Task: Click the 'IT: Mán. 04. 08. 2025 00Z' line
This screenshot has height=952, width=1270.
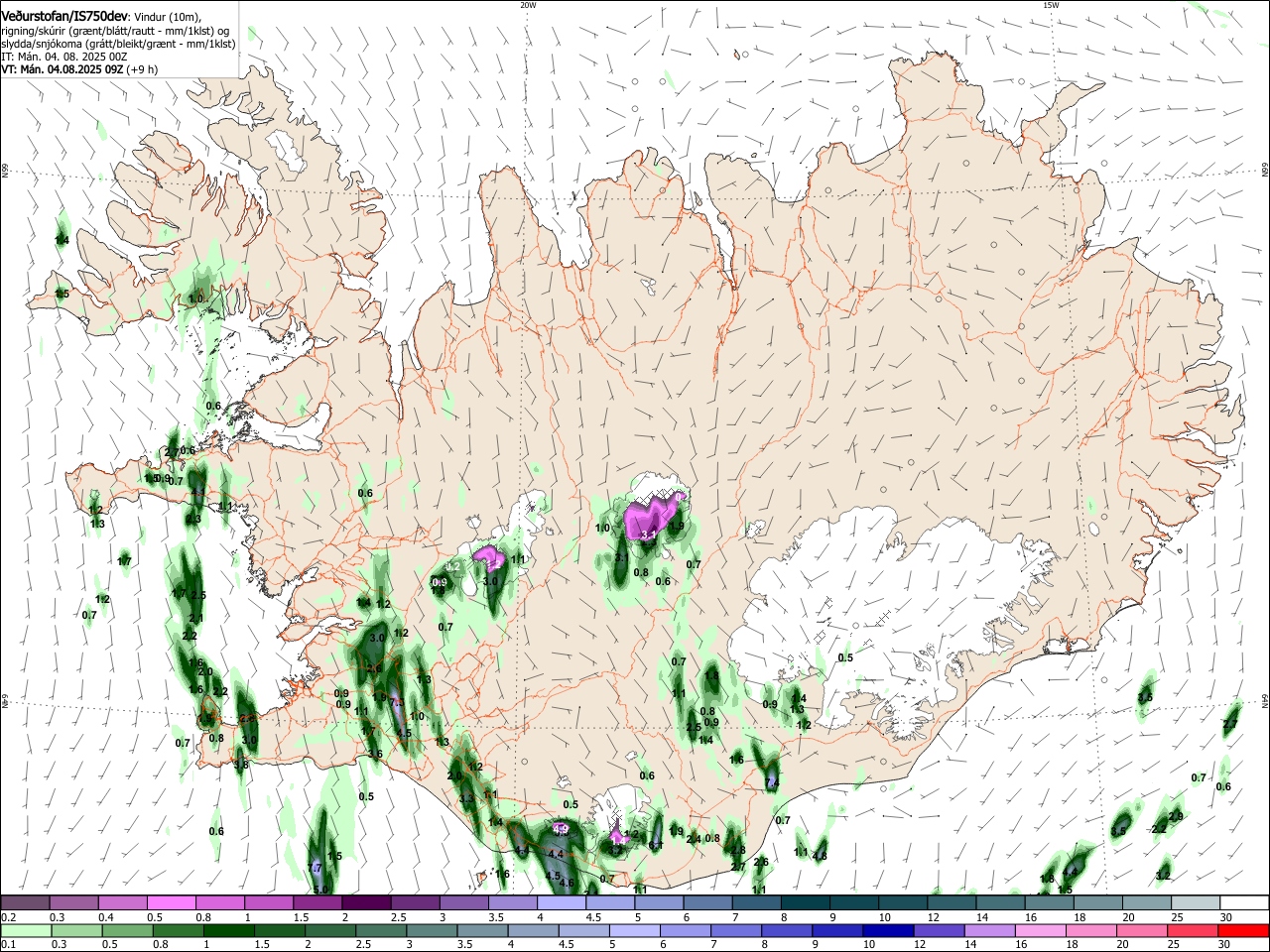Action: point(64,57)
